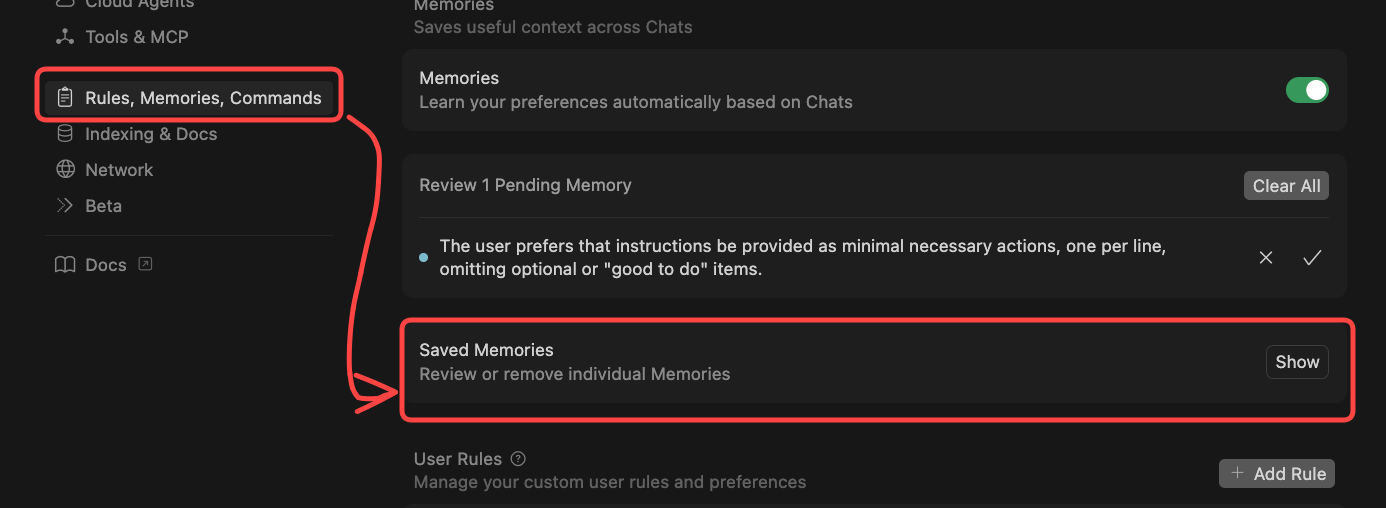This screenshot has height=508, width=1386.
Task: Click the Docs book icon
Action: coord(65,265)
